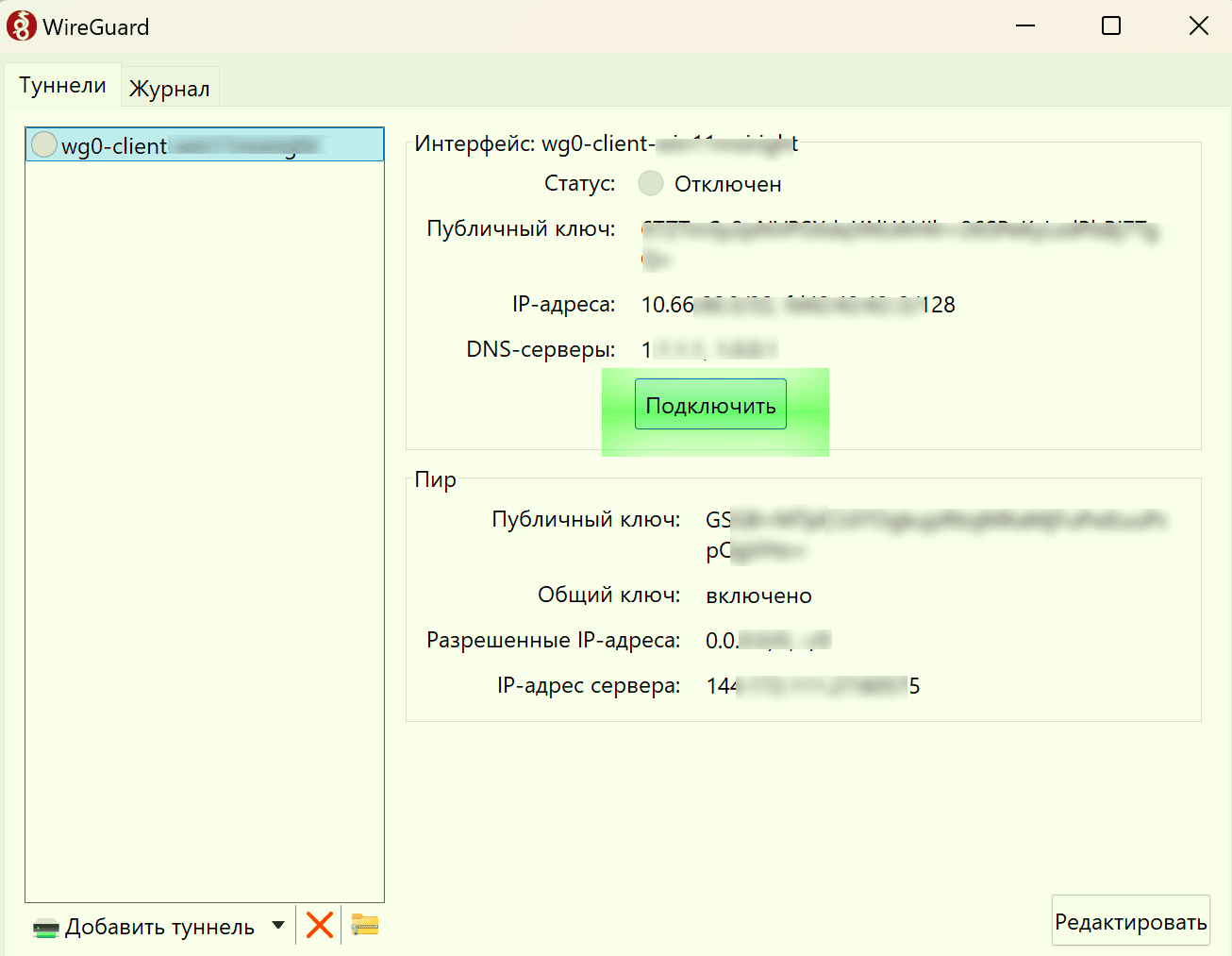
Task: Select the wg0-client tunnel in list
Action: [x=205, y=145]
